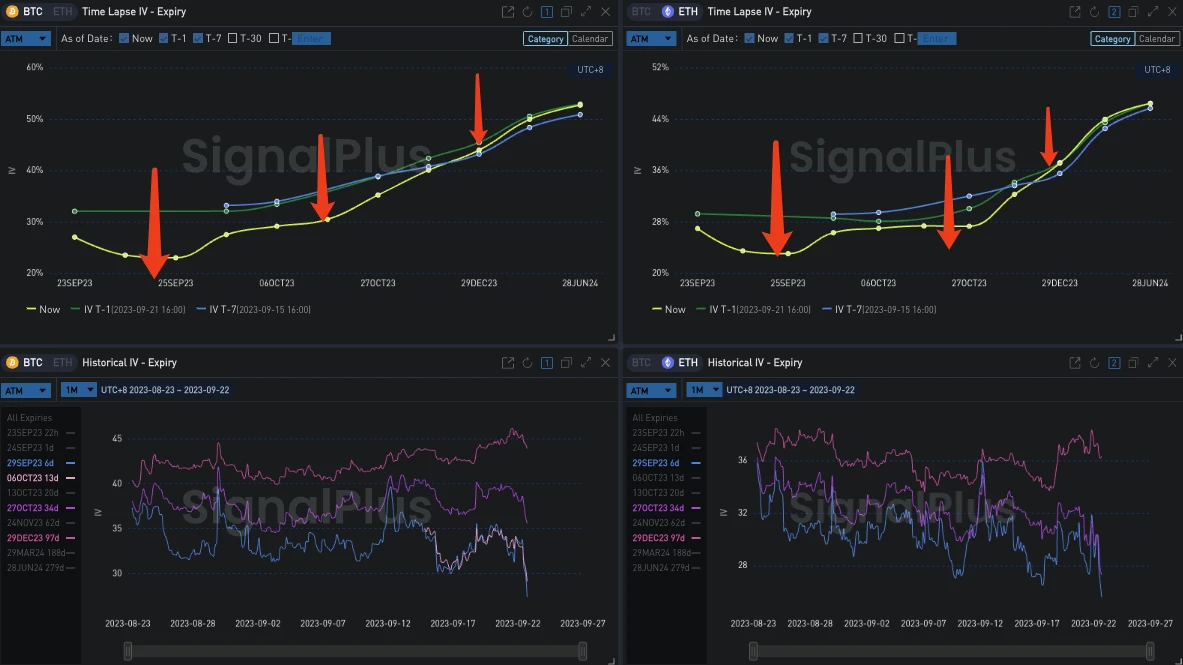
Task: Click panel number 2 icon in ETH Historical IV
Action: (x=1114, y=363)
